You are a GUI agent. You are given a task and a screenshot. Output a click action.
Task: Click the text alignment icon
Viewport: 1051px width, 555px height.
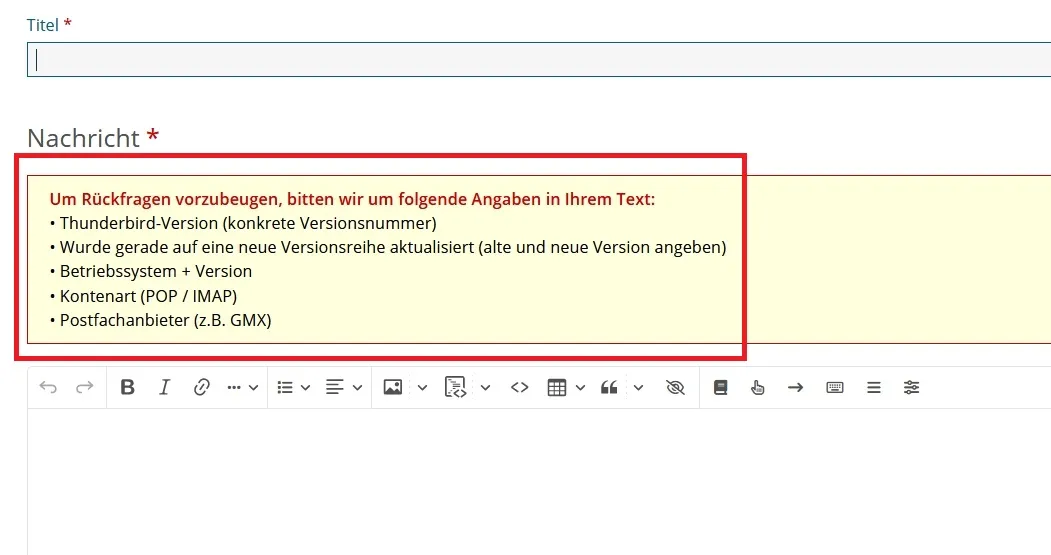click(334, 387)
